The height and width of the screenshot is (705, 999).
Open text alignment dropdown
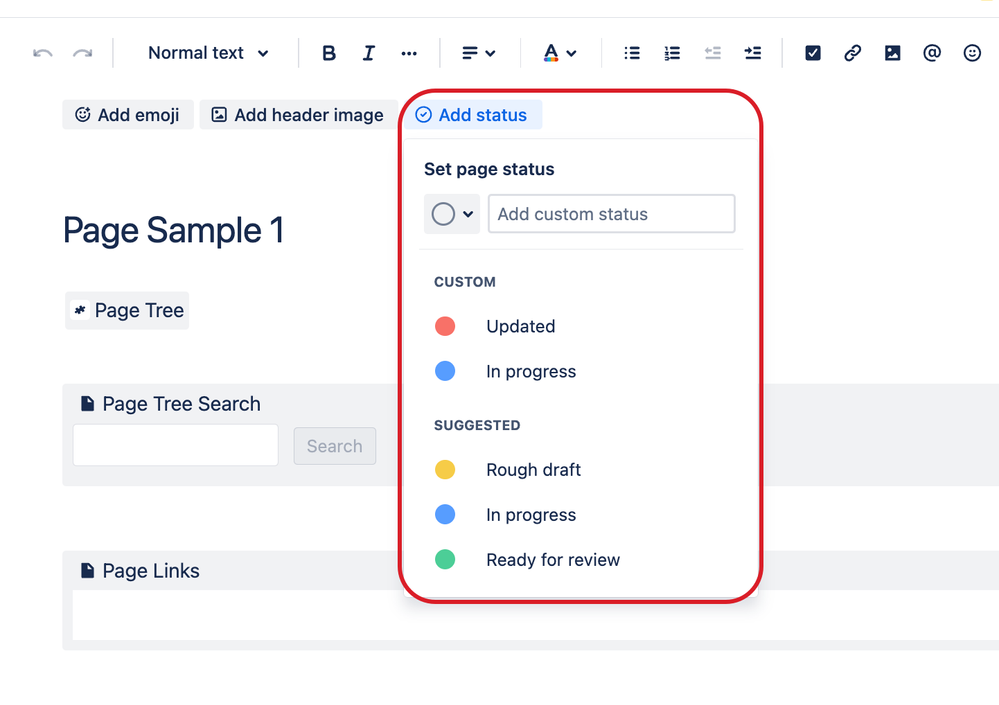[478, 53]
